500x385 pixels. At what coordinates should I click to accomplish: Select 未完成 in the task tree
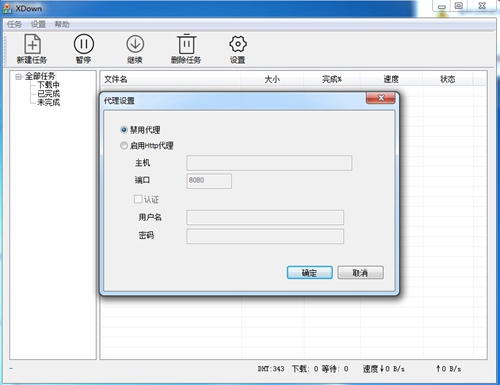48,102
